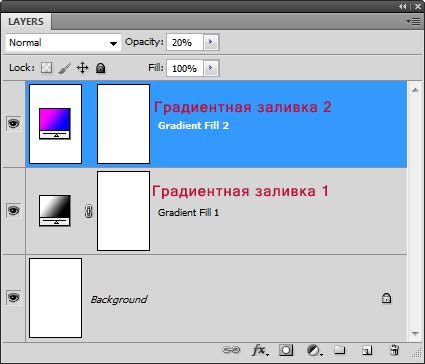The image size is (425, 364).
Task: Open layer style fx menu
Action: pyautogui.click(x=260, y=350)
